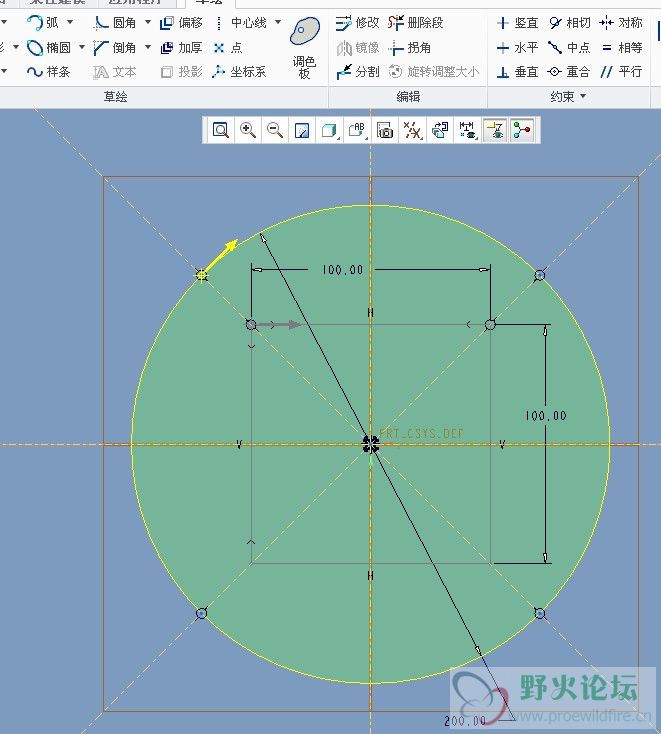Click the Repaint screen icon
661x734 pixels.
pyautogui.click(x=302, y=130)
